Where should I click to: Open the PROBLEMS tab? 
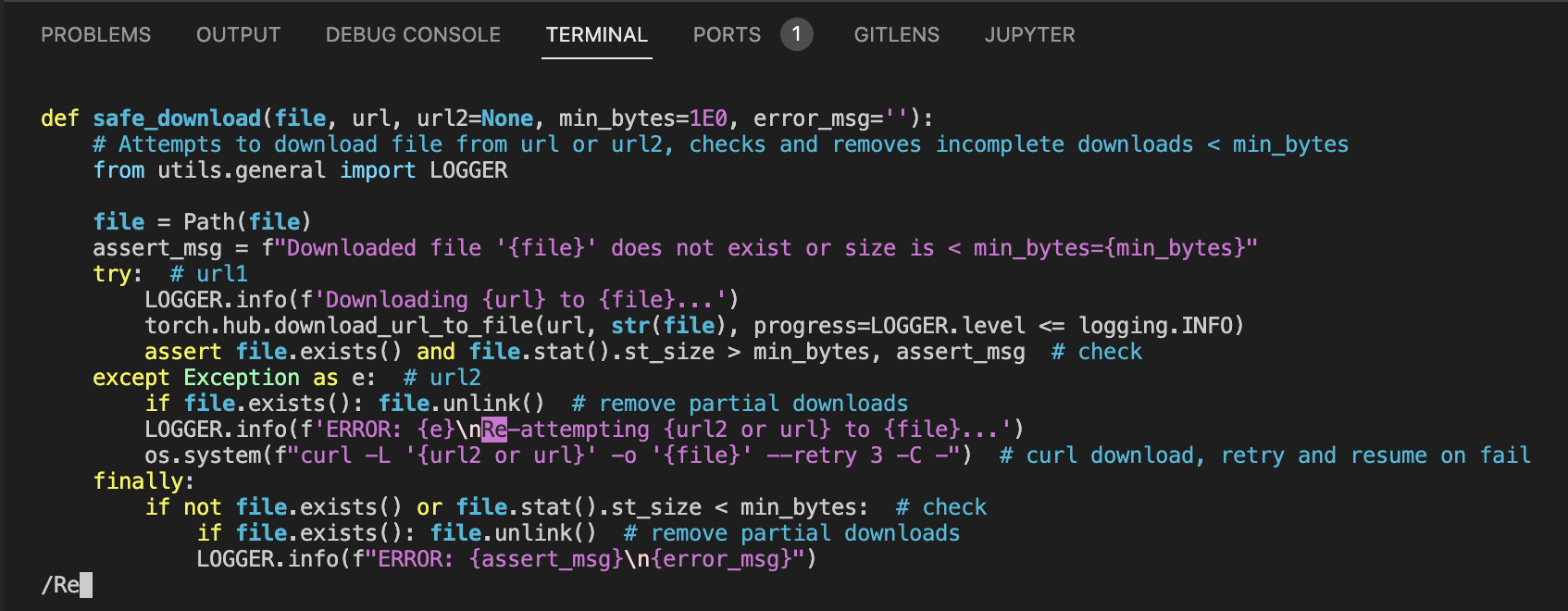pos(95,35)
